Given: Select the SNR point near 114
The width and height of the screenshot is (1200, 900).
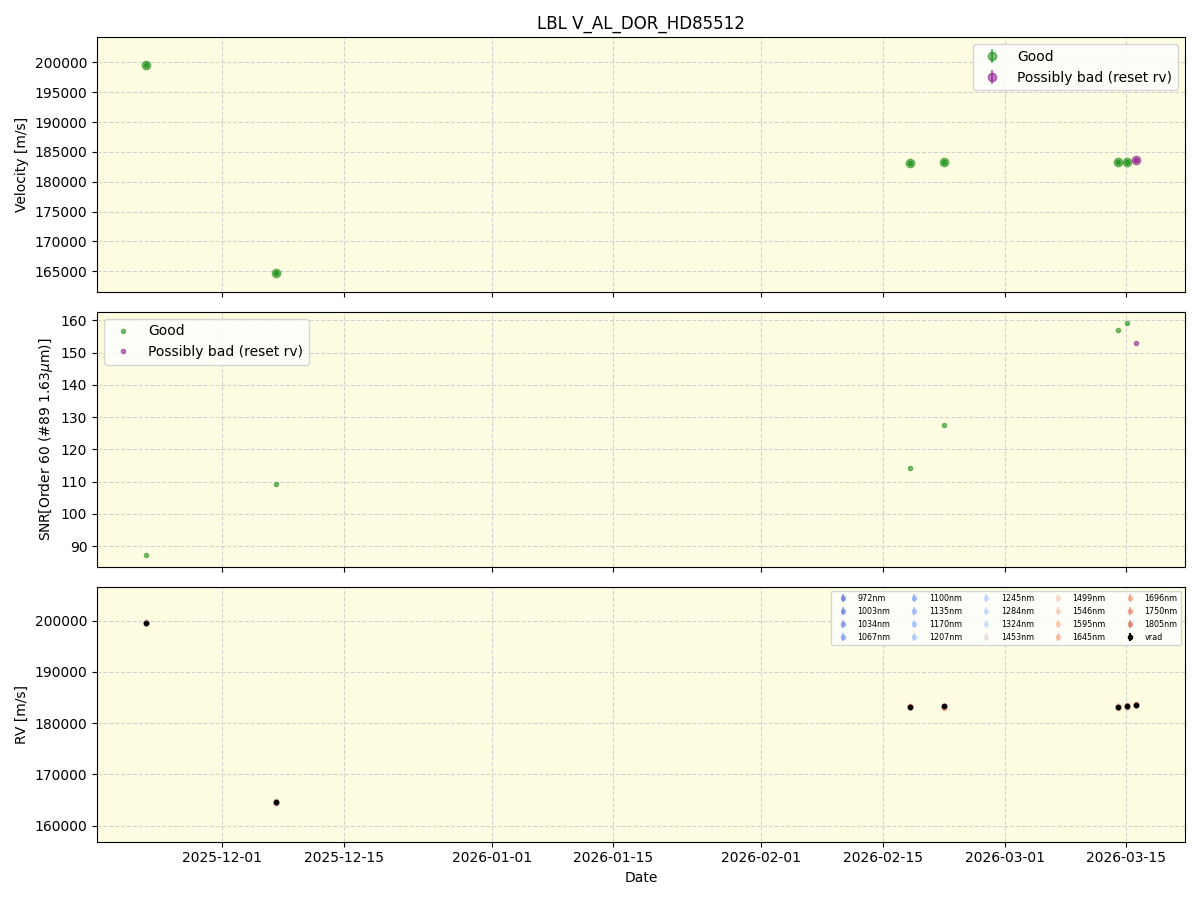Looking at the screenshot, I should [x=910, y=468].
